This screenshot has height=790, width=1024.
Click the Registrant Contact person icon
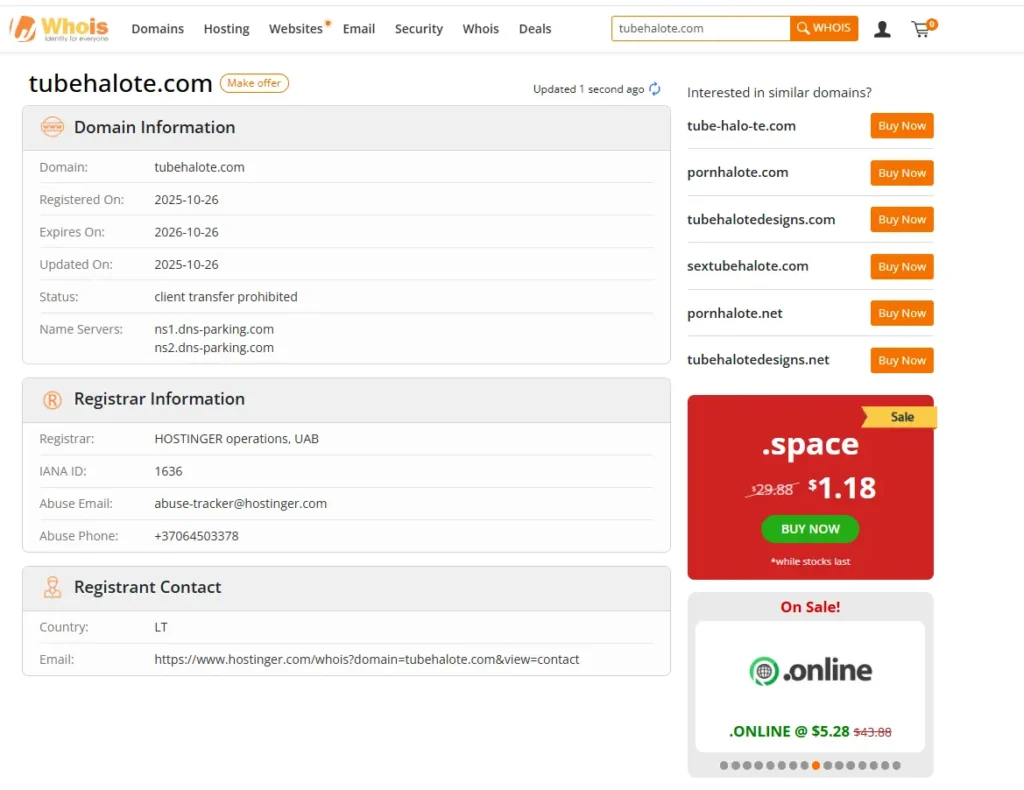tap(52, 587)
